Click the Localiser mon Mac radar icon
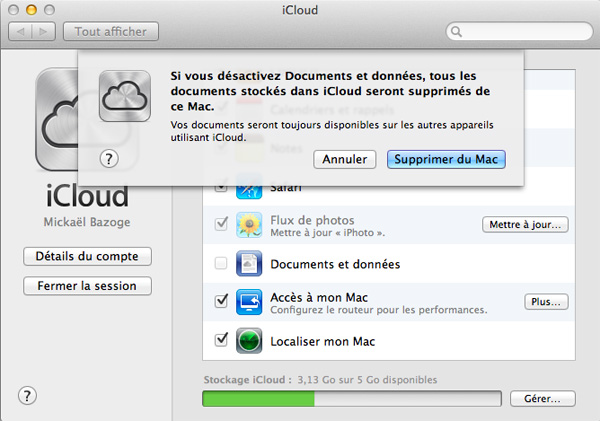This screenshot has height=421, width=600. tap(249, 341)
